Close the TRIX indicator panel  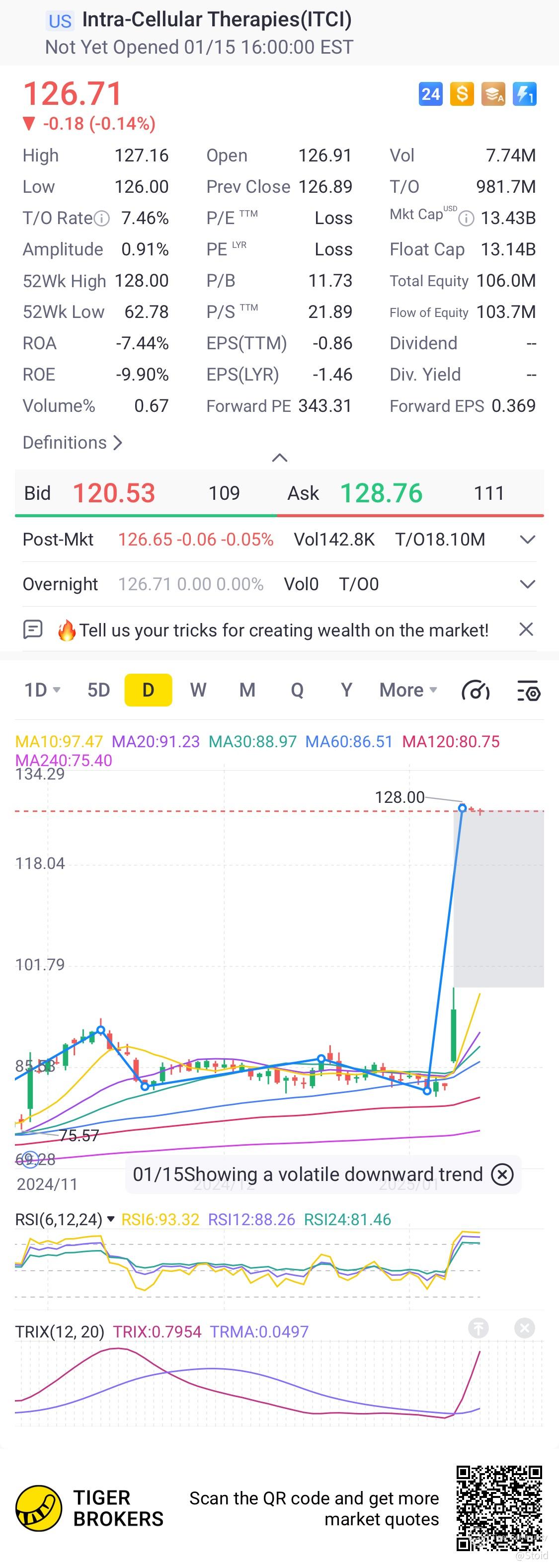click(524, 1328)
